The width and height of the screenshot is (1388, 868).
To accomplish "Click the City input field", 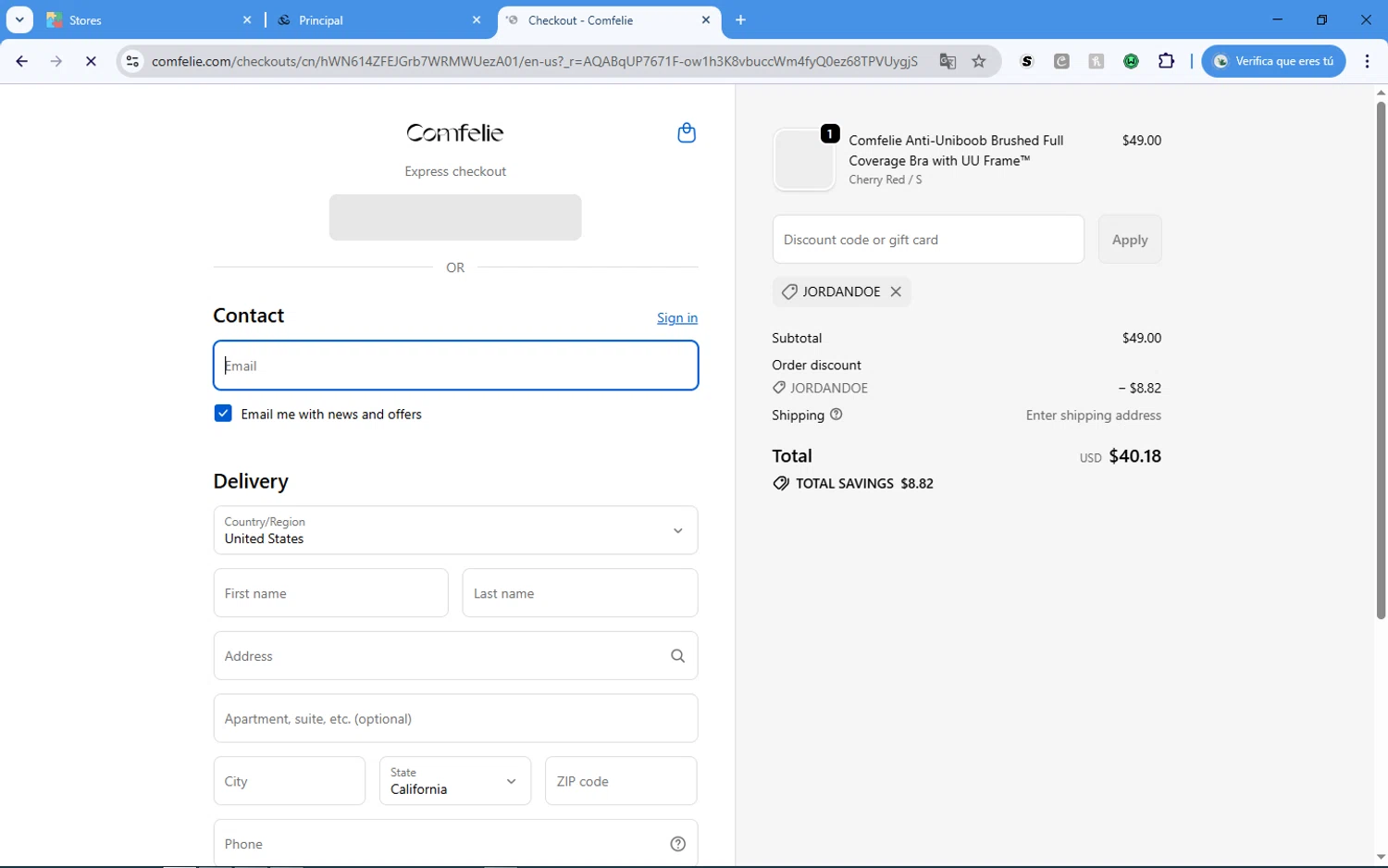I will (290, 781).
